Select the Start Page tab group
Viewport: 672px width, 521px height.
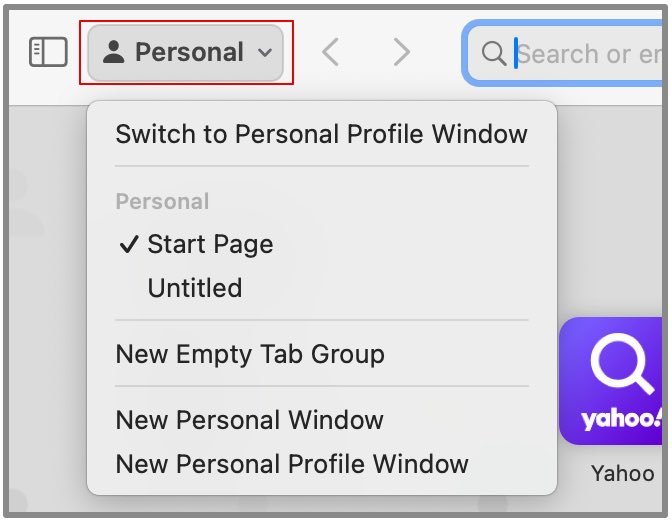click(x=210, y=245)
